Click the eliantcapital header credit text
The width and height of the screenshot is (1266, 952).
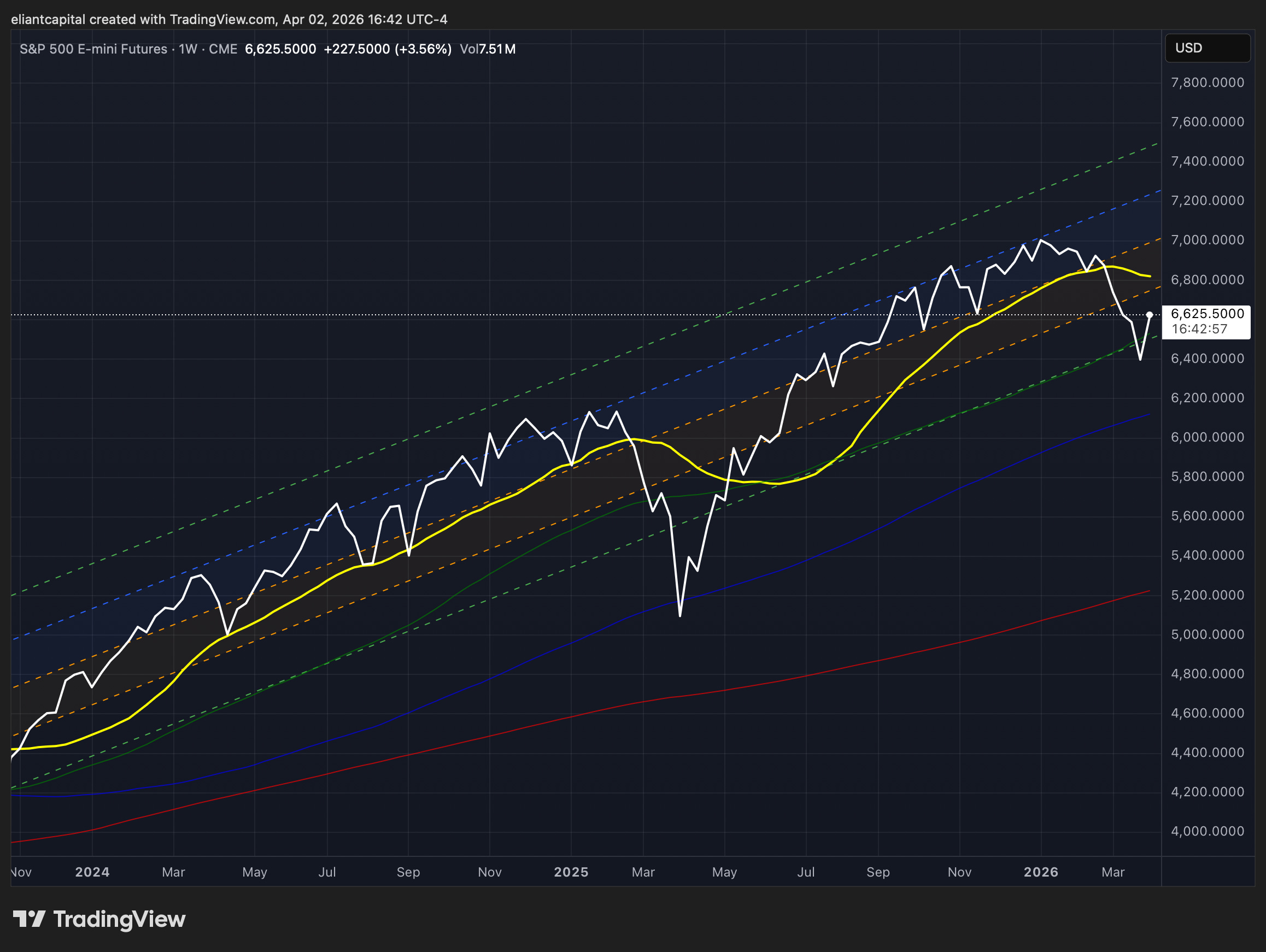point(229,20)
